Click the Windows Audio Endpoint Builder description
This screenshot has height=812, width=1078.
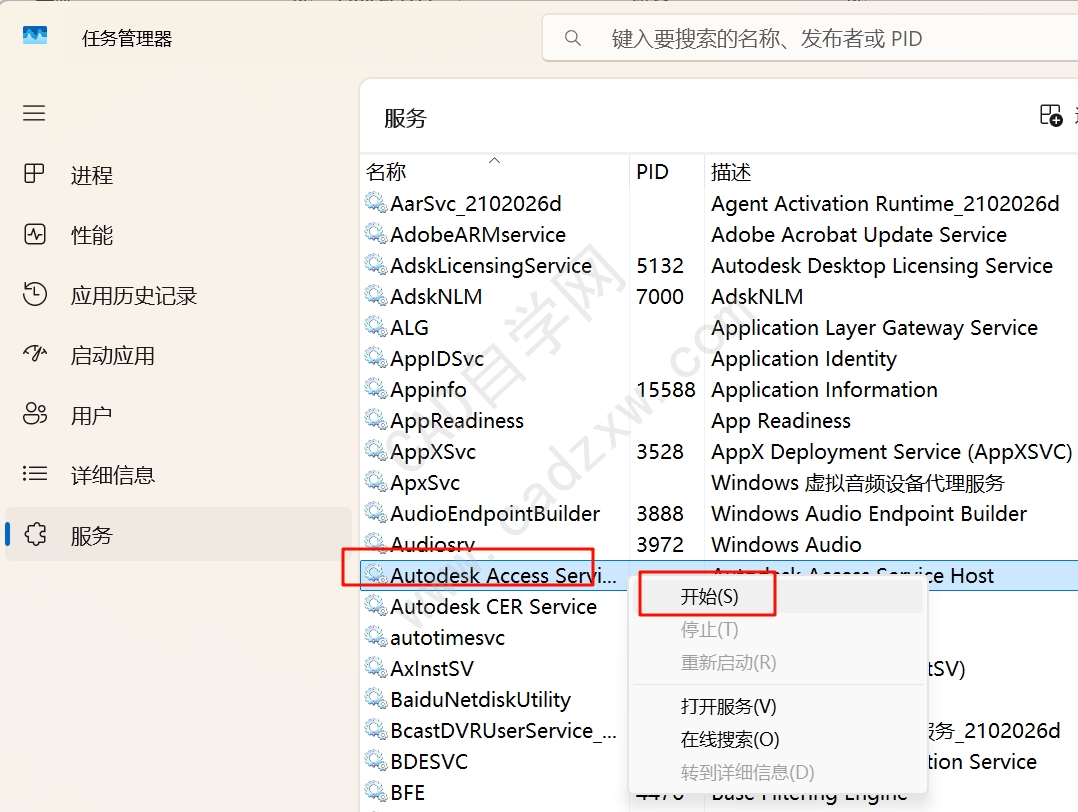point(869,514)
